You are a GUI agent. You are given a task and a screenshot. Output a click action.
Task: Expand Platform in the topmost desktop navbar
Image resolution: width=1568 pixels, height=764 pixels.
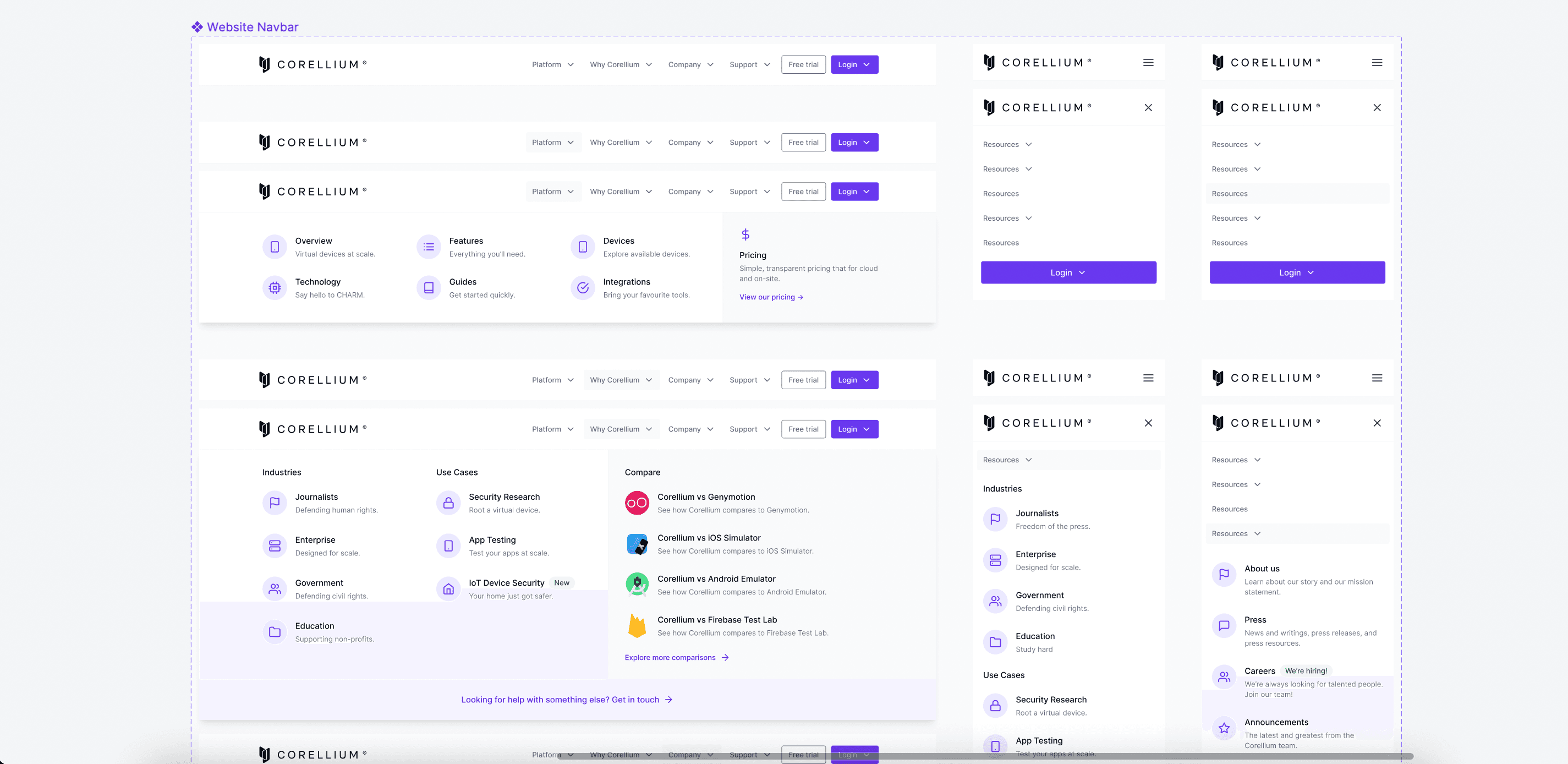coord(553,64)
